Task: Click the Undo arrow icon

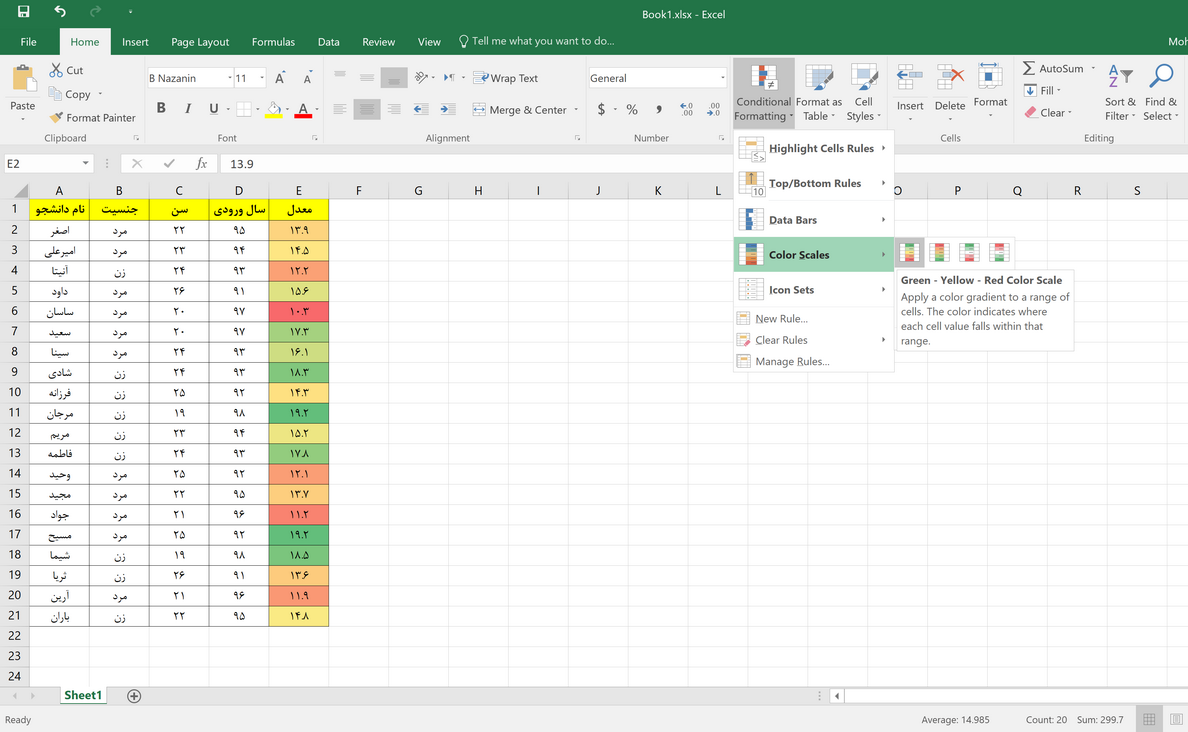Action: (60, 12)
